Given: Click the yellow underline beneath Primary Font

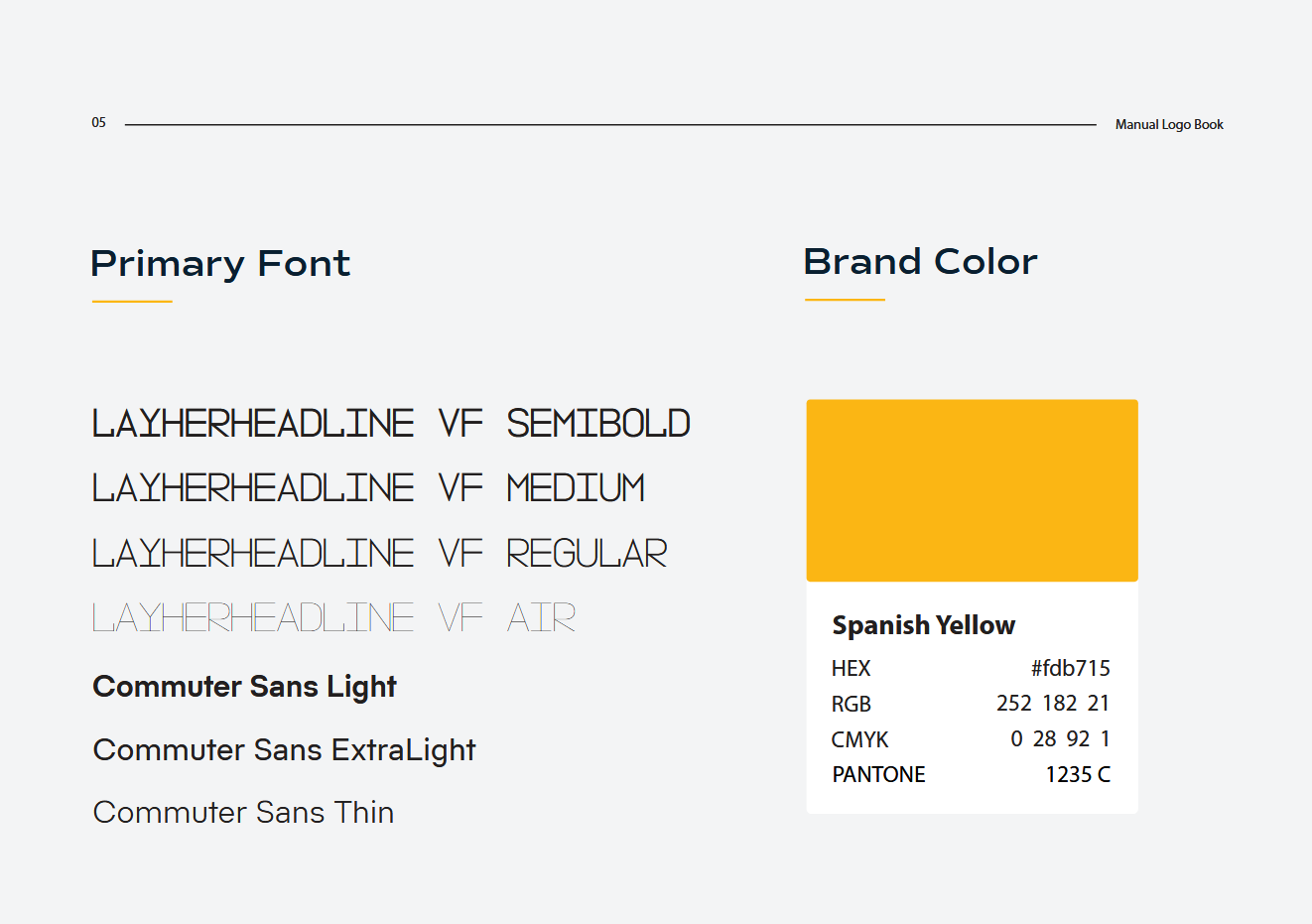Looking at the screenshot, I should (132, 302).
